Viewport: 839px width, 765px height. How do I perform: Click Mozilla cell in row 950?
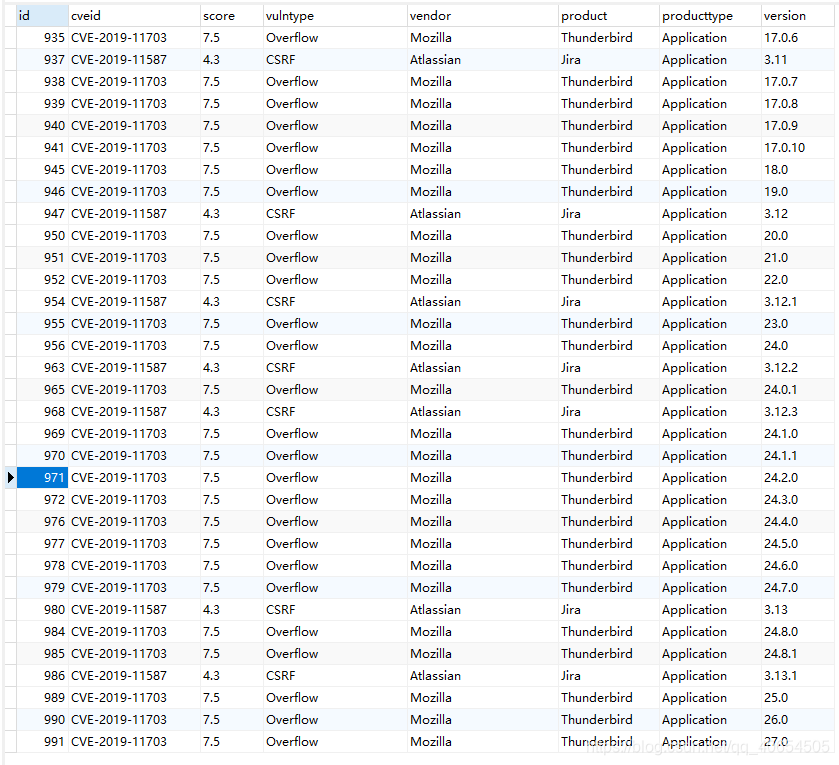pos(483,235)
